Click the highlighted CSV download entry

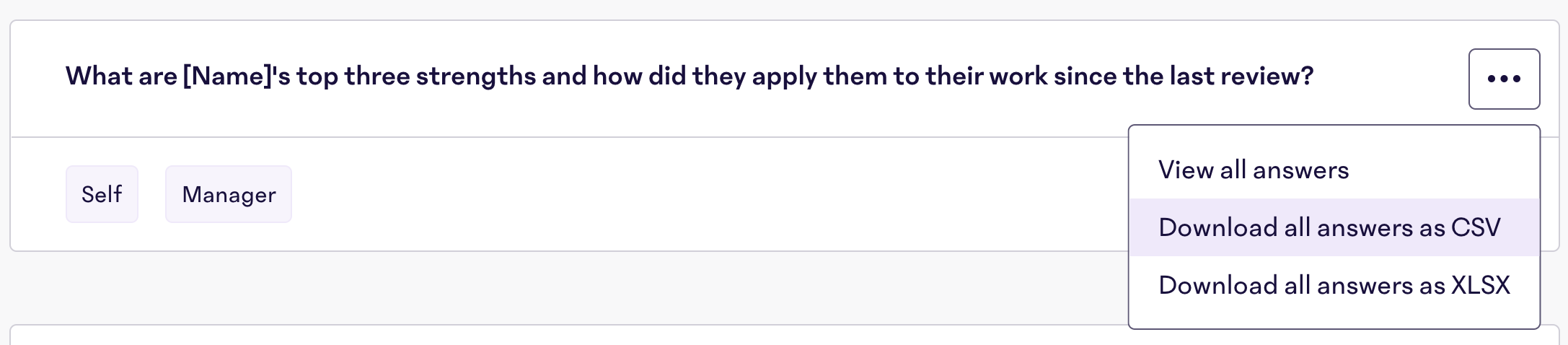coord(1334,227)
